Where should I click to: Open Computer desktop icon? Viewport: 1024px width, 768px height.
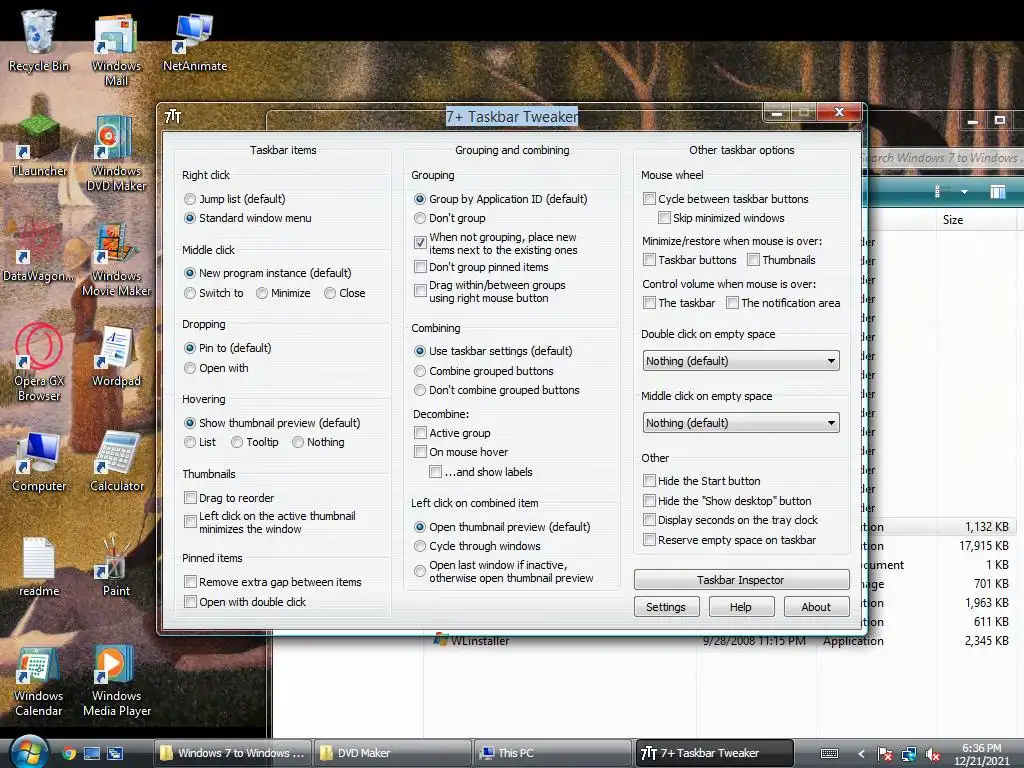click(x=39, y=462)
